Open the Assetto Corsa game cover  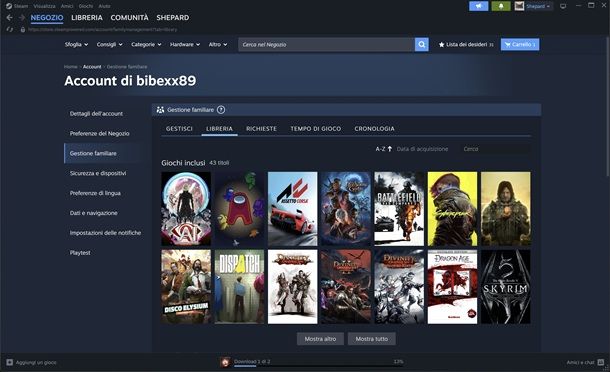click(x=293, y=209)
